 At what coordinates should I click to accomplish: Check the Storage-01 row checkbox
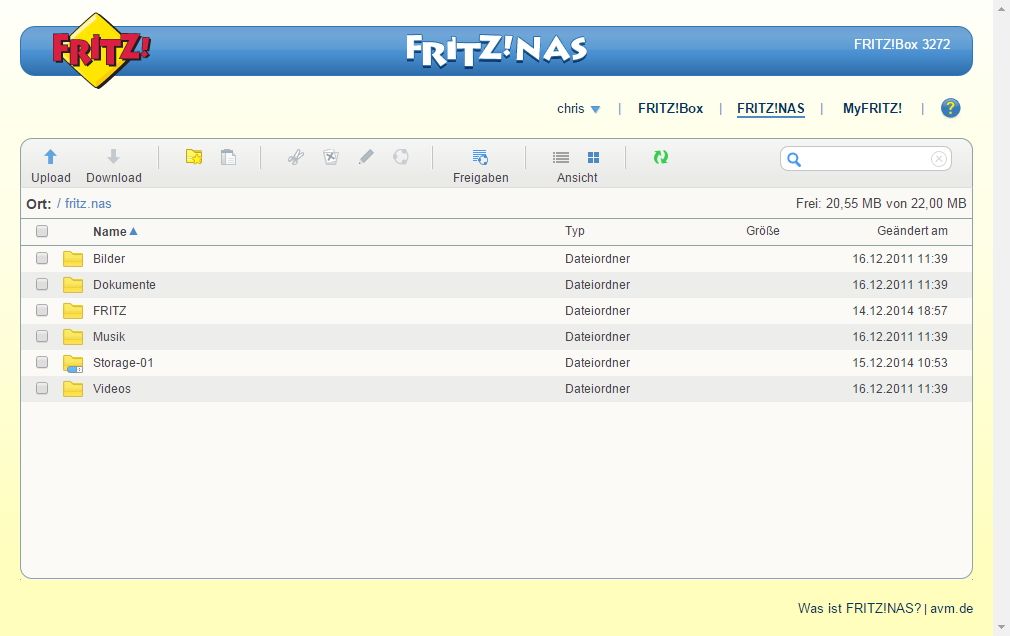click(42, 362)
